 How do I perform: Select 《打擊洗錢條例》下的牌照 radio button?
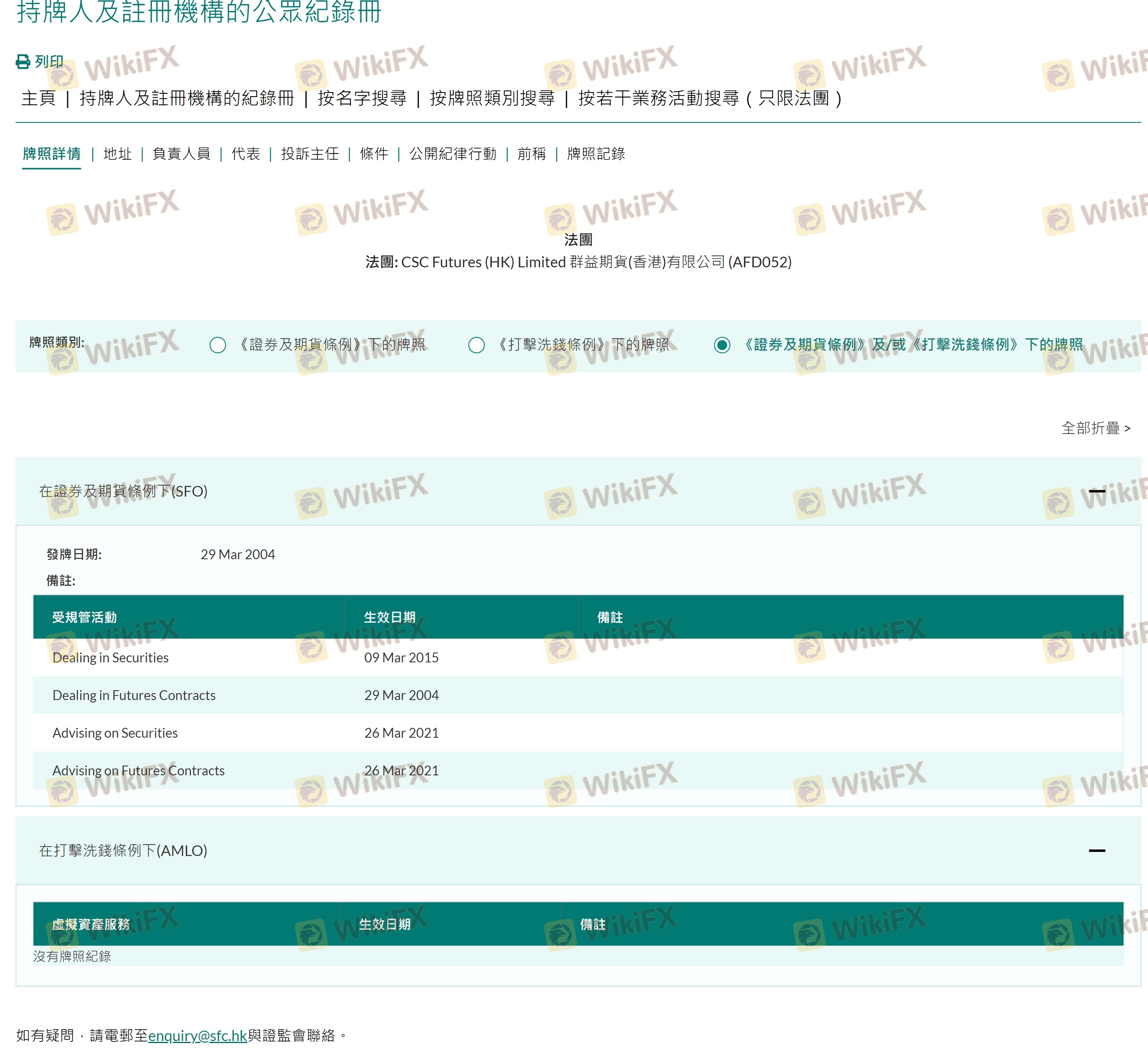coord(476,345)
